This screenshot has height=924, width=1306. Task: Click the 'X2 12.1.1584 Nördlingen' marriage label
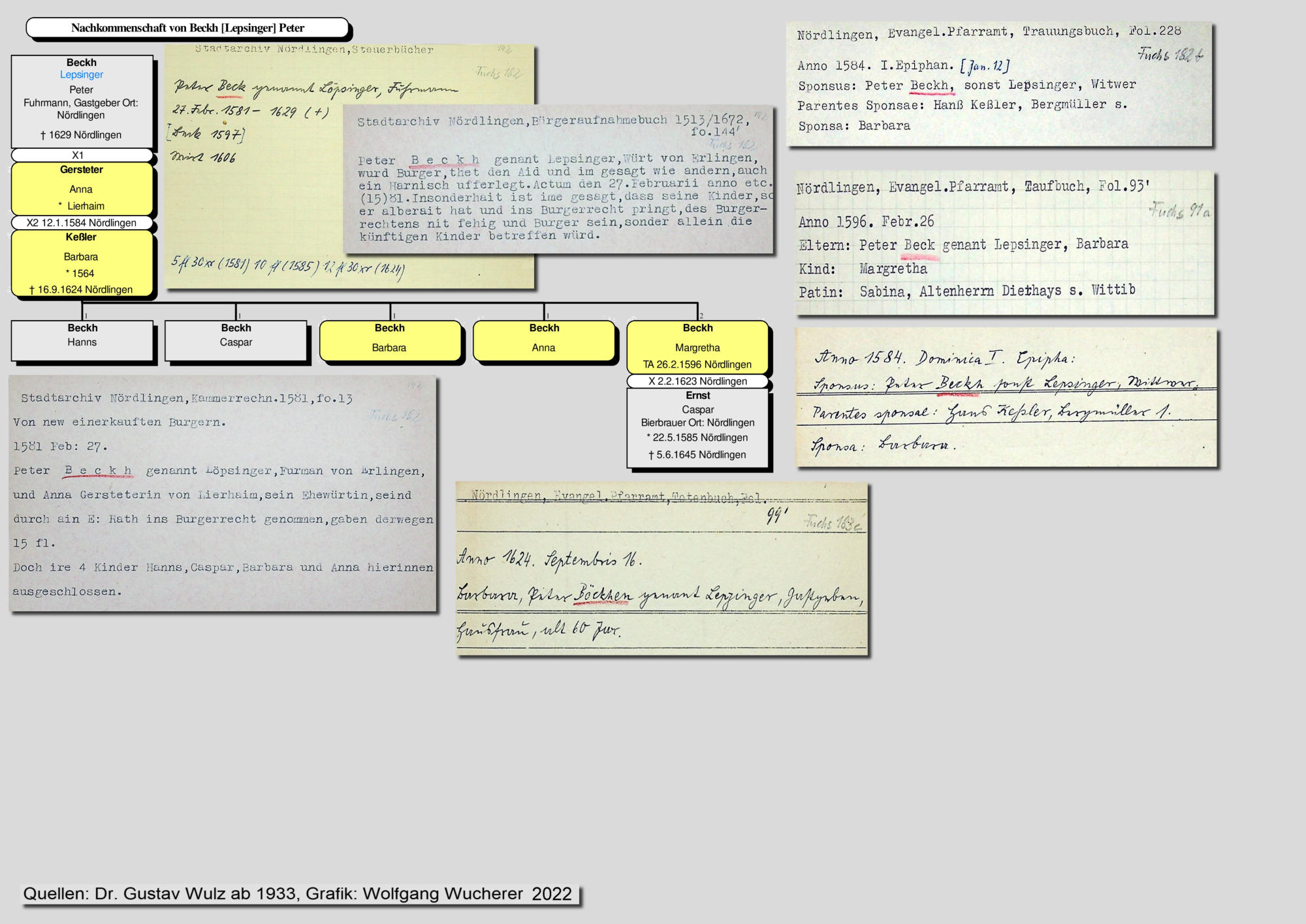click(x=82, y=223)
